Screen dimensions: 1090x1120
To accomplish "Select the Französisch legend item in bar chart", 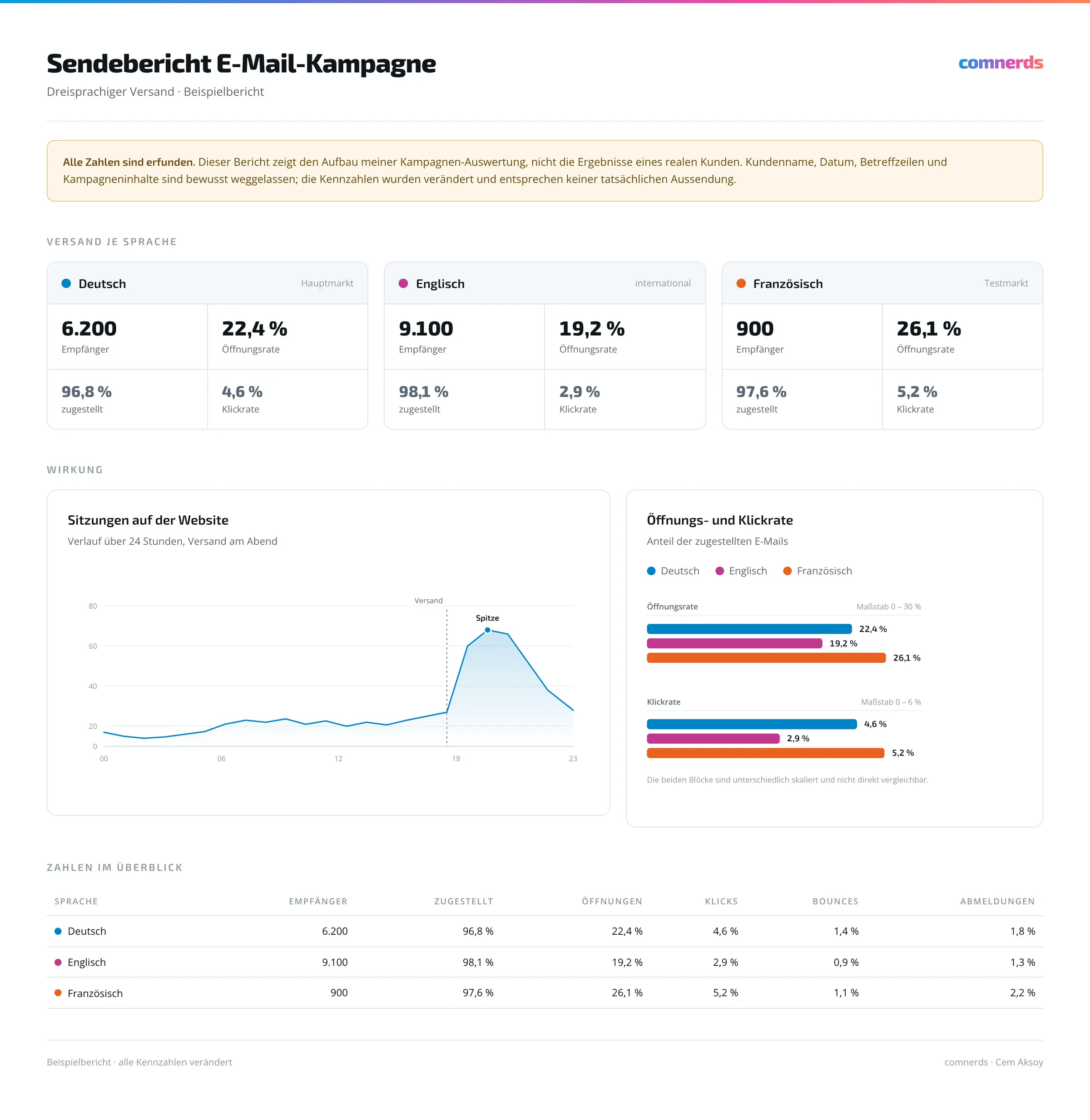I will click(x=817, y=571).
